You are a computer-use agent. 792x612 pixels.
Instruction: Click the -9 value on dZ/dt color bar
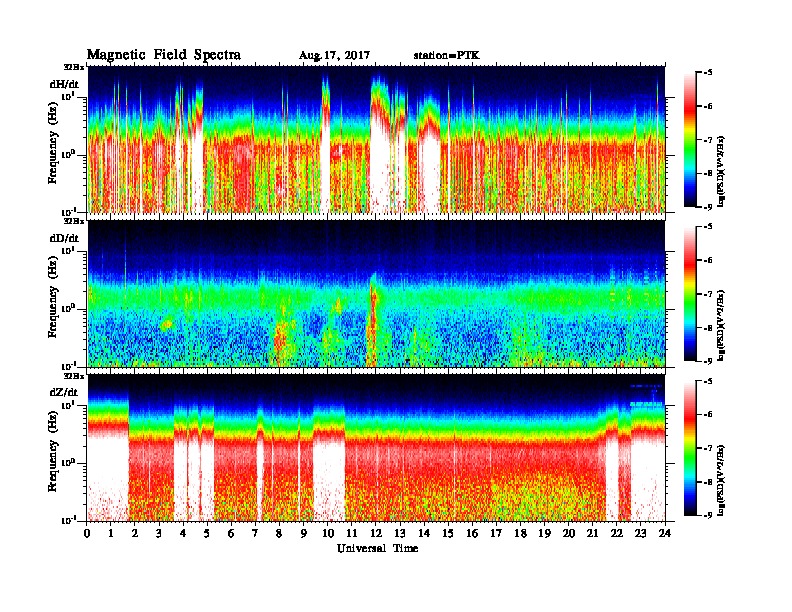coord(708,515)
